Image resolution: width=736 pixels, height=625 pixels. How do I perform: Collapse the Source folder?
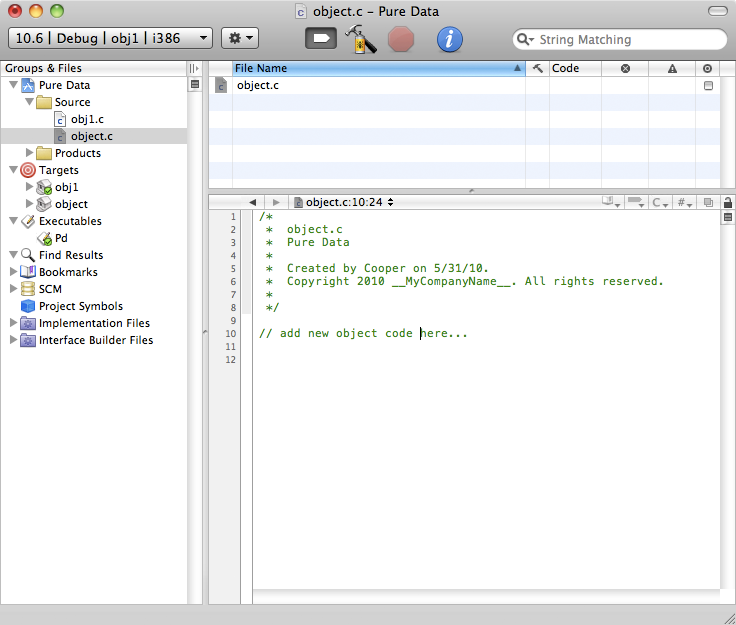click(29, 102)
